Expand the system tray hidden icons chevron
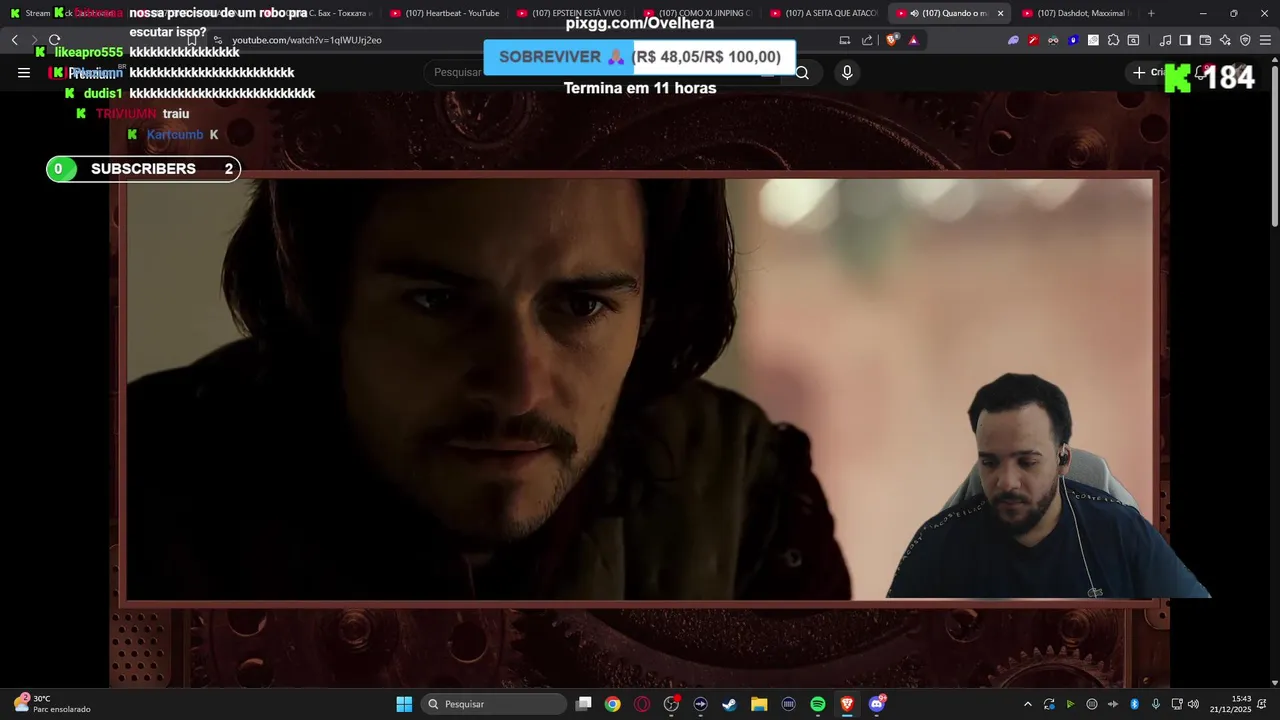Viewport: 1280px width, 720px height. (1027, 704)
